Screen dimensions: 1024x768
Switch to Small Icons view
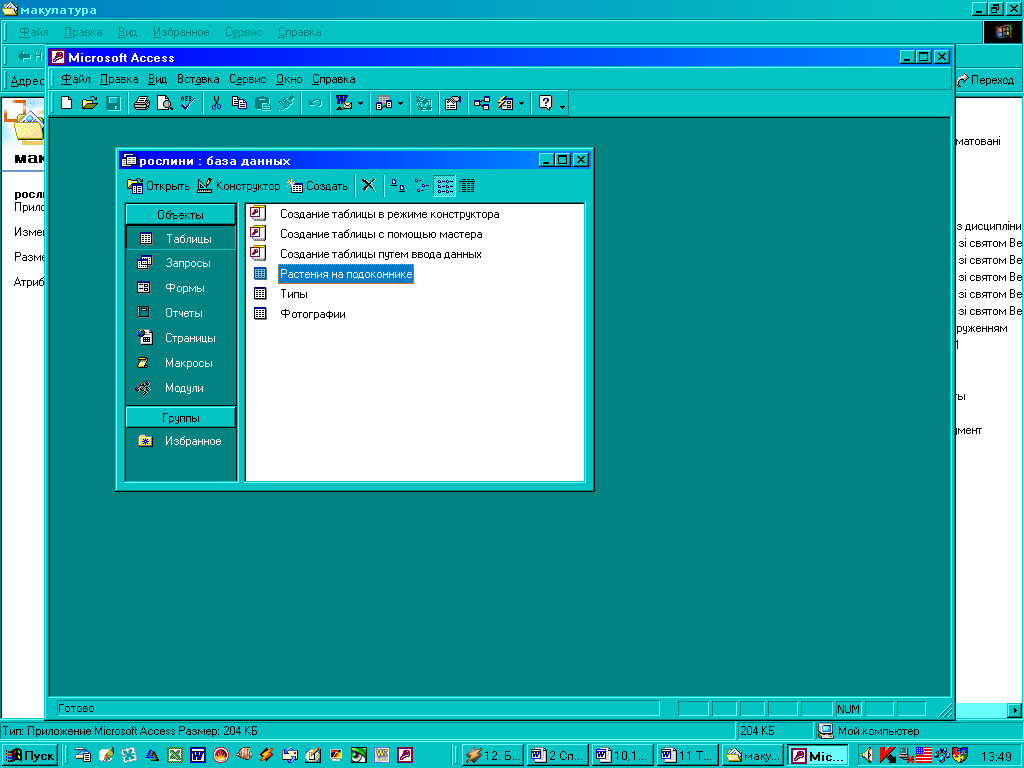tap(421, 186)
